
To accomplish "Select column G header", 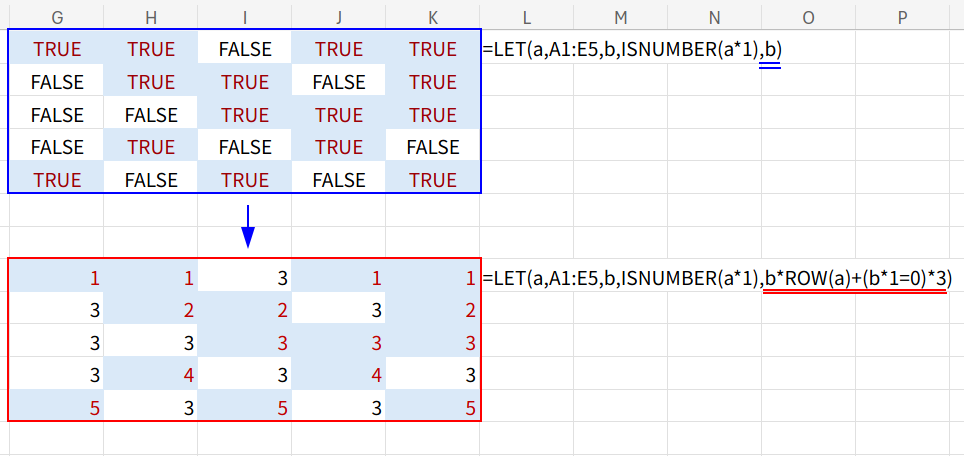I will (57, 15).
